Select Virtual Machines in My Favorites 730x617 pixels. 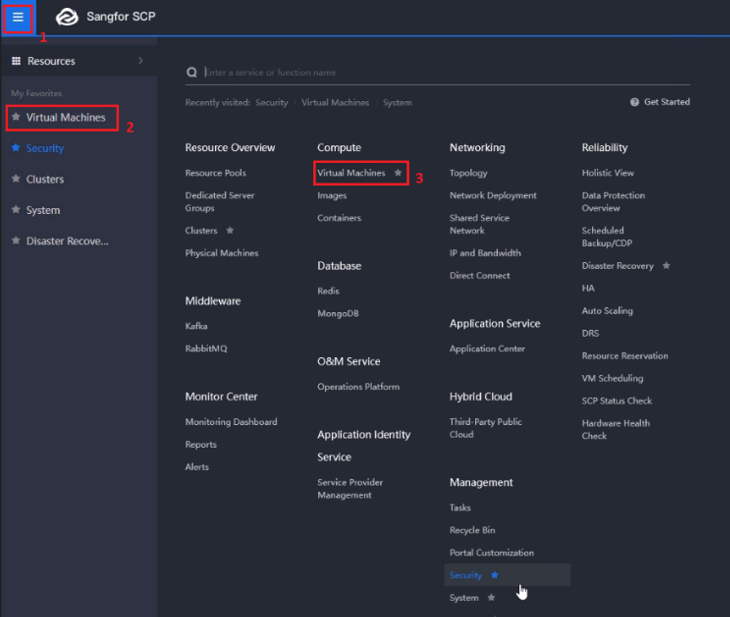click(x=65, y=118)
